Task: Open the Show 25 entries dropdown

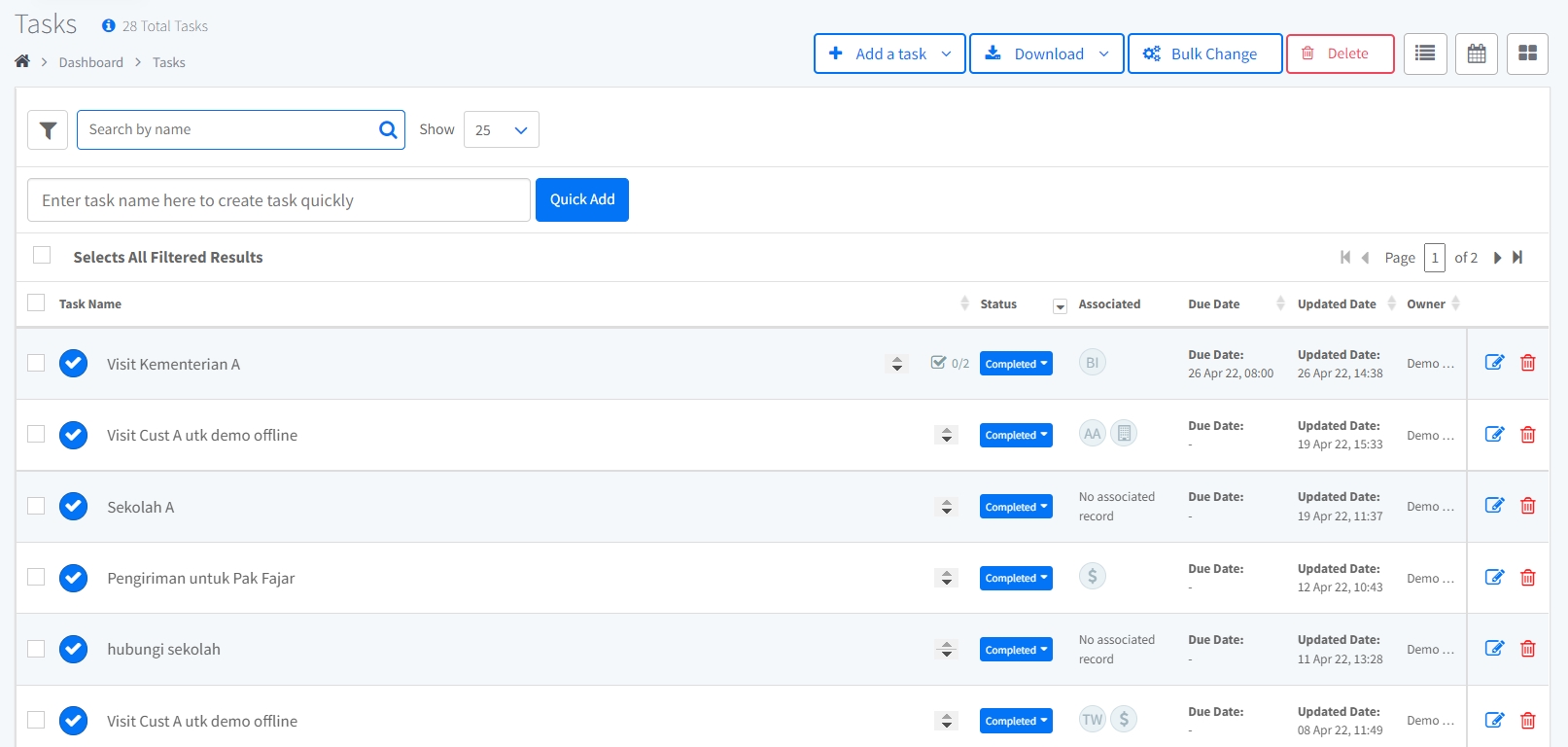Action: [x=501, y=129]
